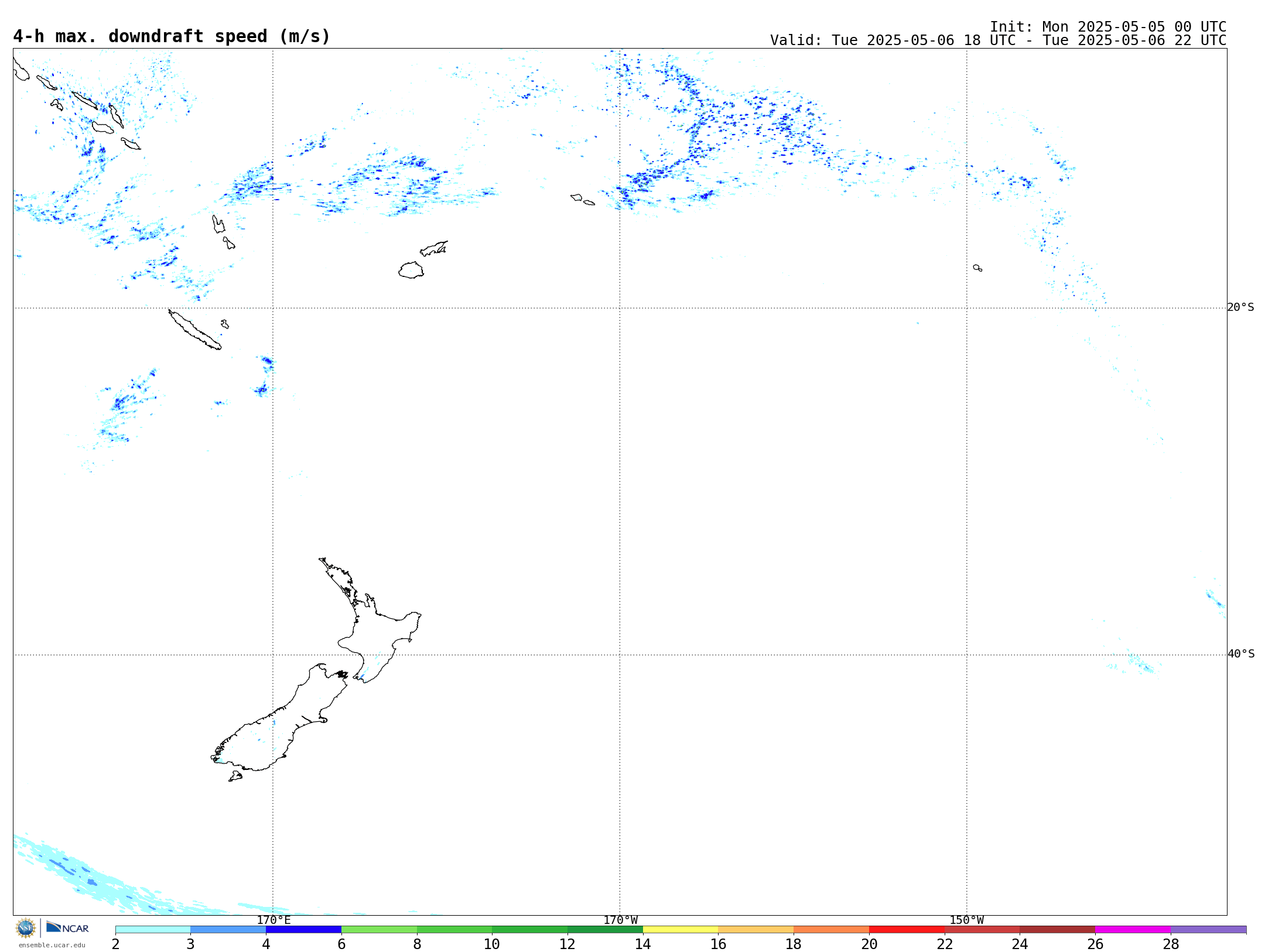Select the muted red 22–24 m/s swatch
Screen dimensions: 1265x952
[x=982, y=930]
